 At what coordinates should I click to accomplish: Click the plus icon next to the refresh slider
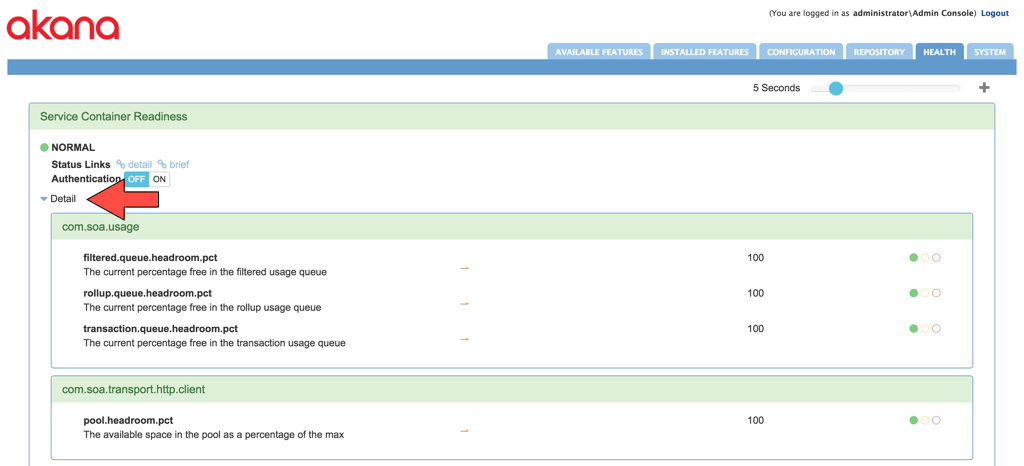[x=984, y=88]
